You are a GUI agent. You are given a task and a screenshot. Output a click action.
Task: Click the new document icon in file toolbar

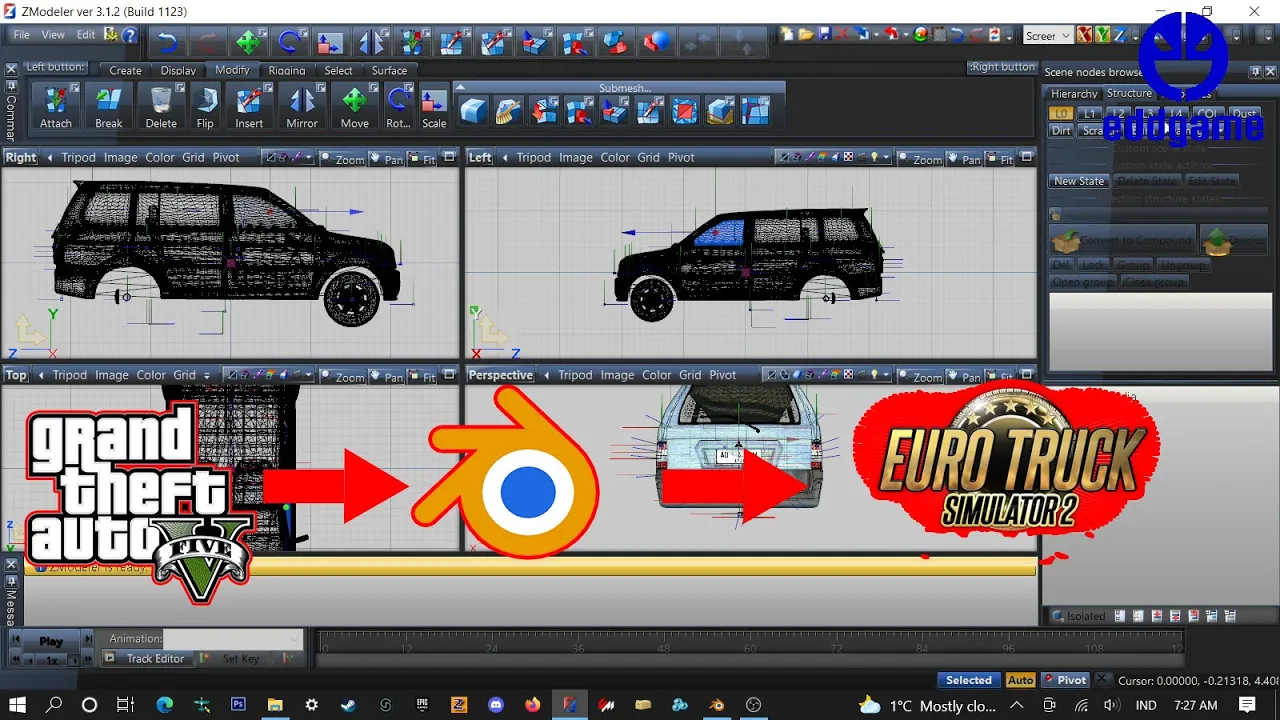788,34
